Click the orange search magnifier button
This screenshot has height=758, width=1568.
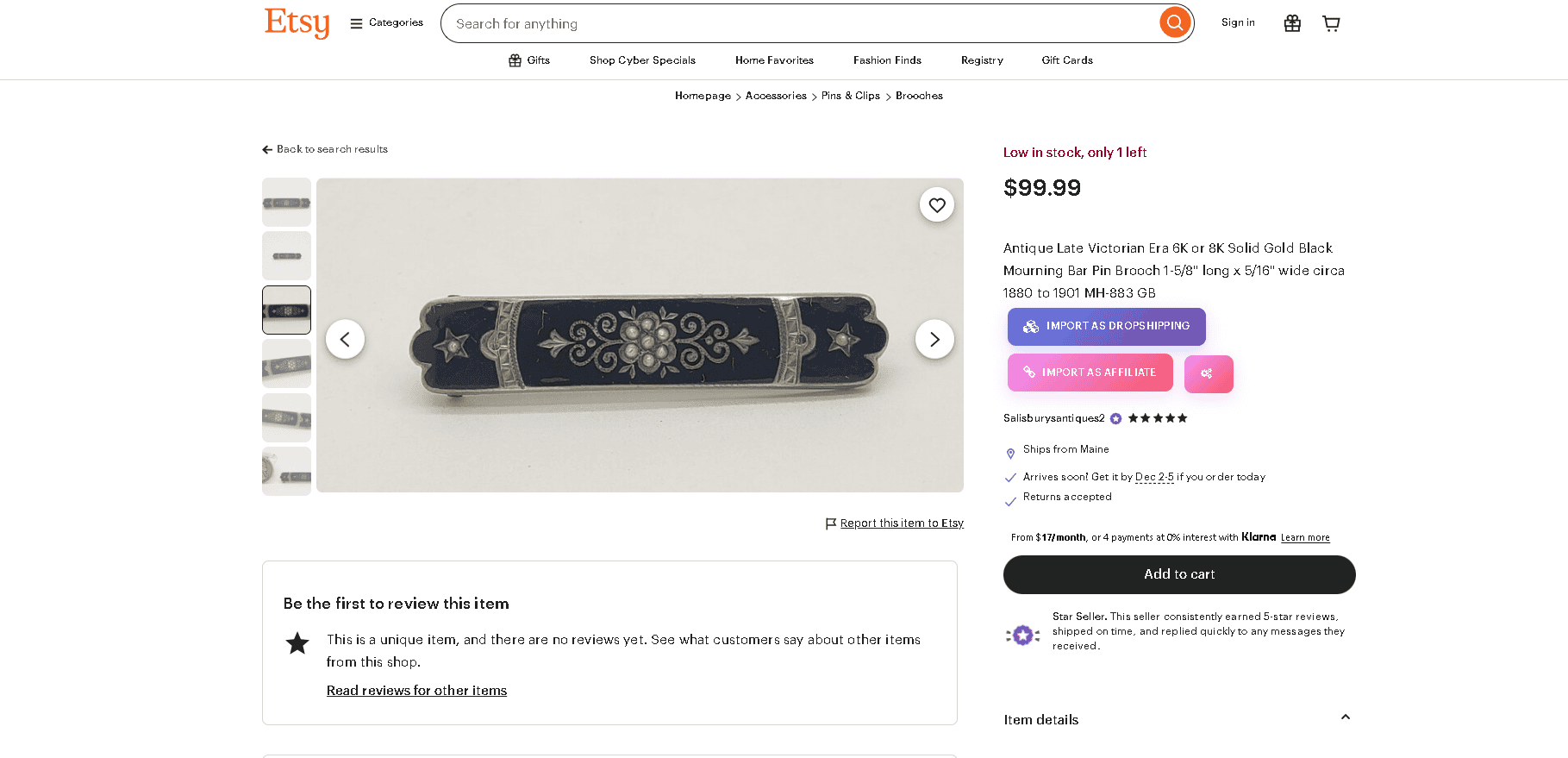1174,23
